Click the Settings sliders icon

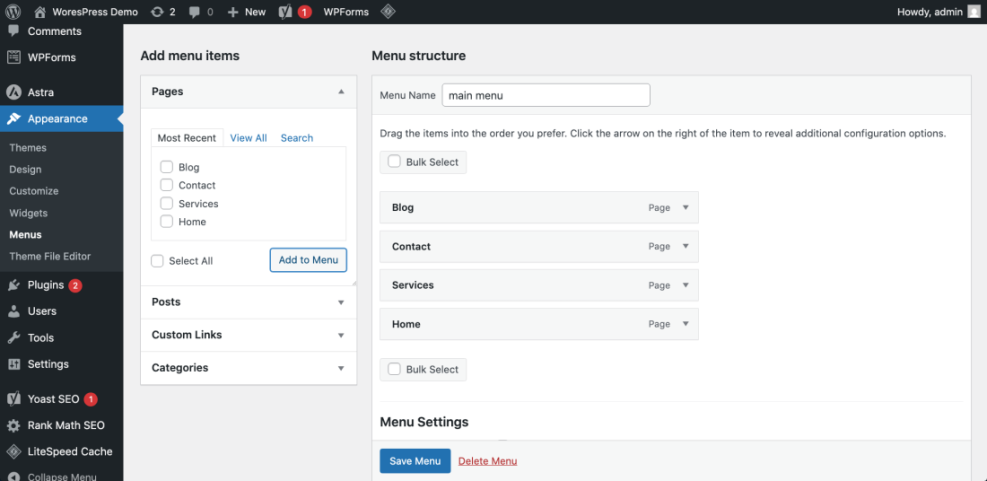tap(14, 365)
